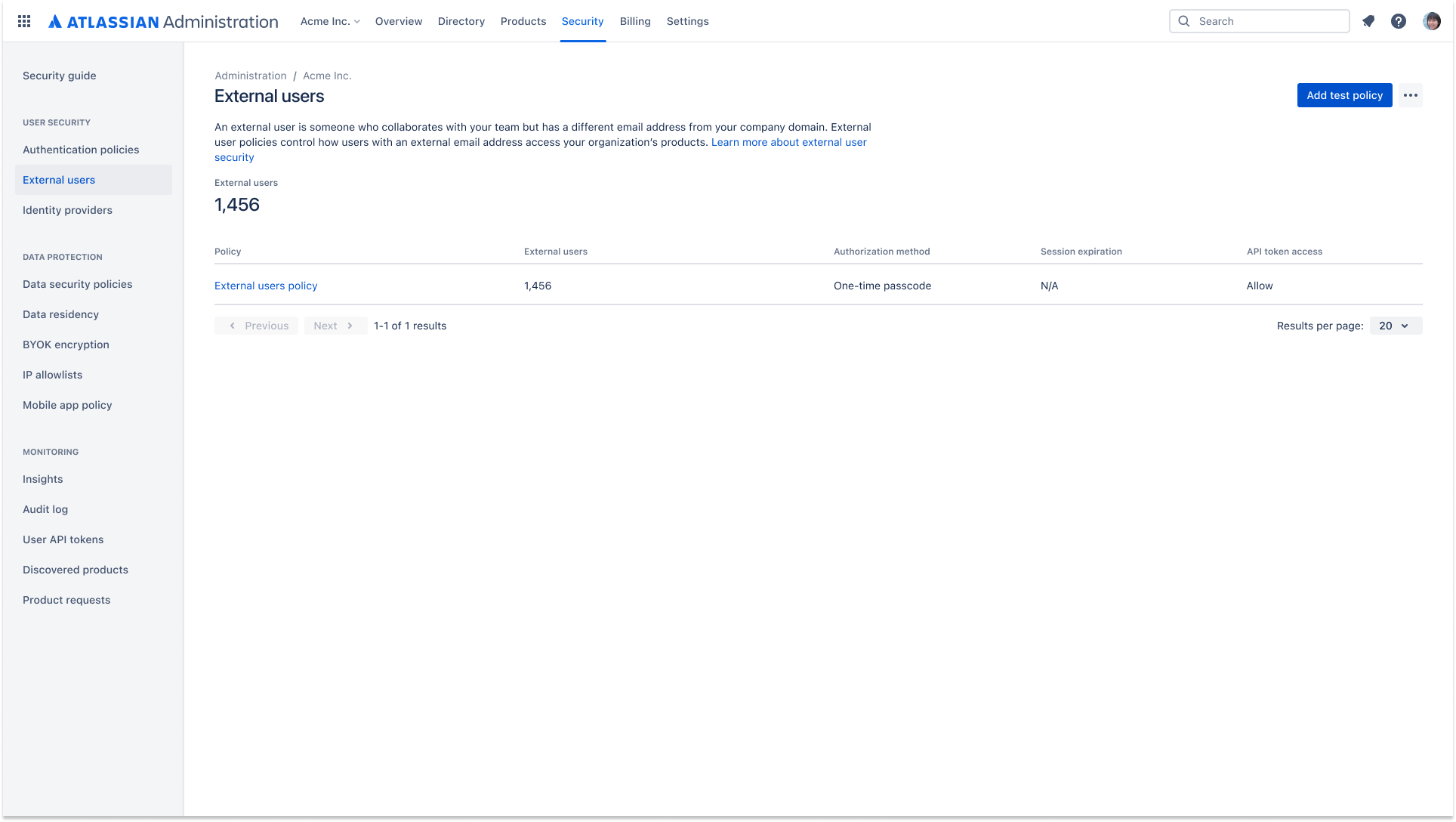1456x822 pixels.
Task: Click the Add test policy button
Action: point(1344,95)
